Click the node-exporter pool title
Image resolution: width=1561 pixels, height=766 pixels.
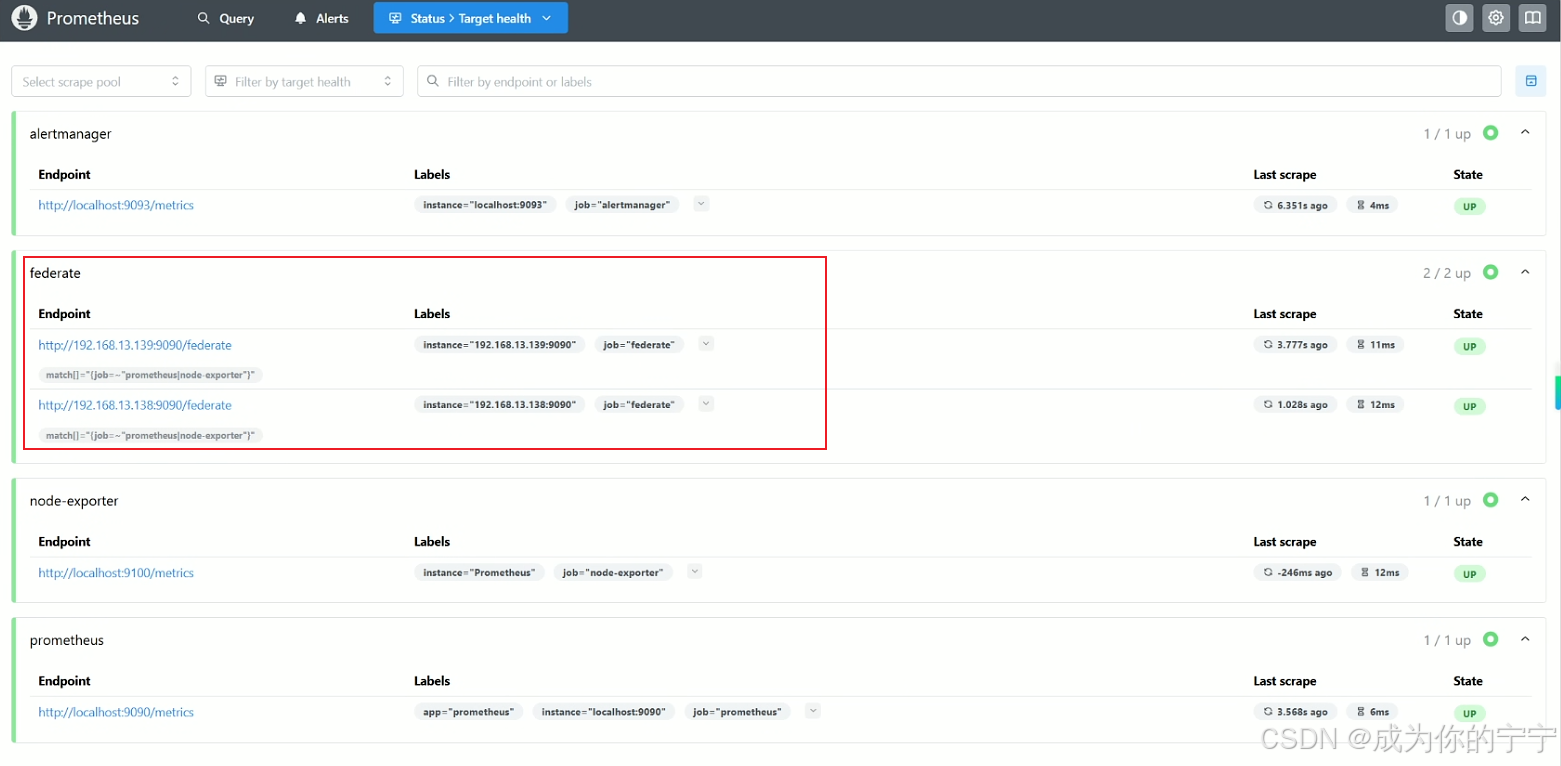(x=74, y=501)
